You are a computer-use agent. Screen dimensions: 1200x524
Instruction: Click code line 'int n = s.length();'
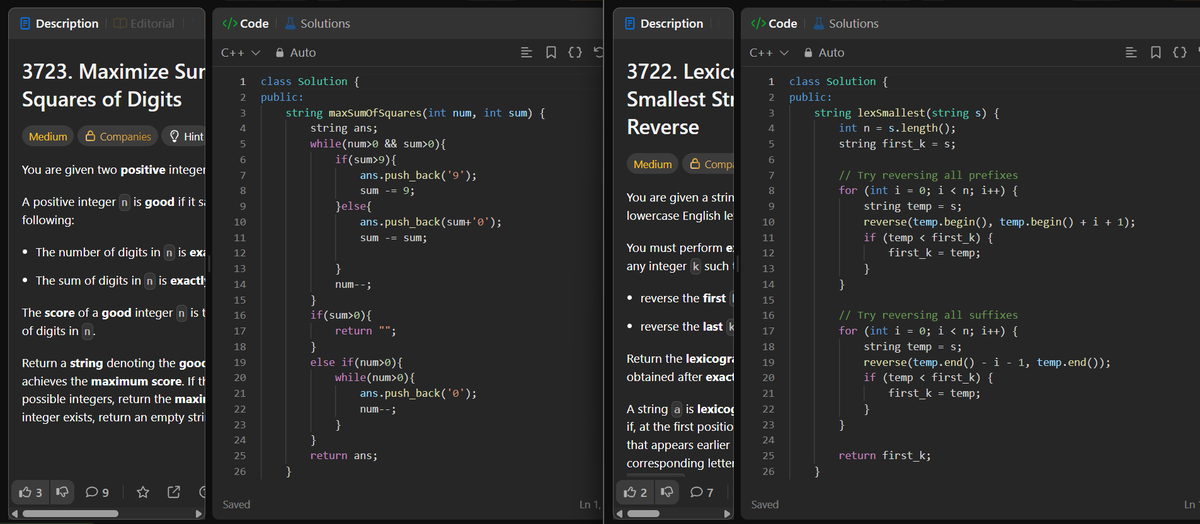pos(897,128)
